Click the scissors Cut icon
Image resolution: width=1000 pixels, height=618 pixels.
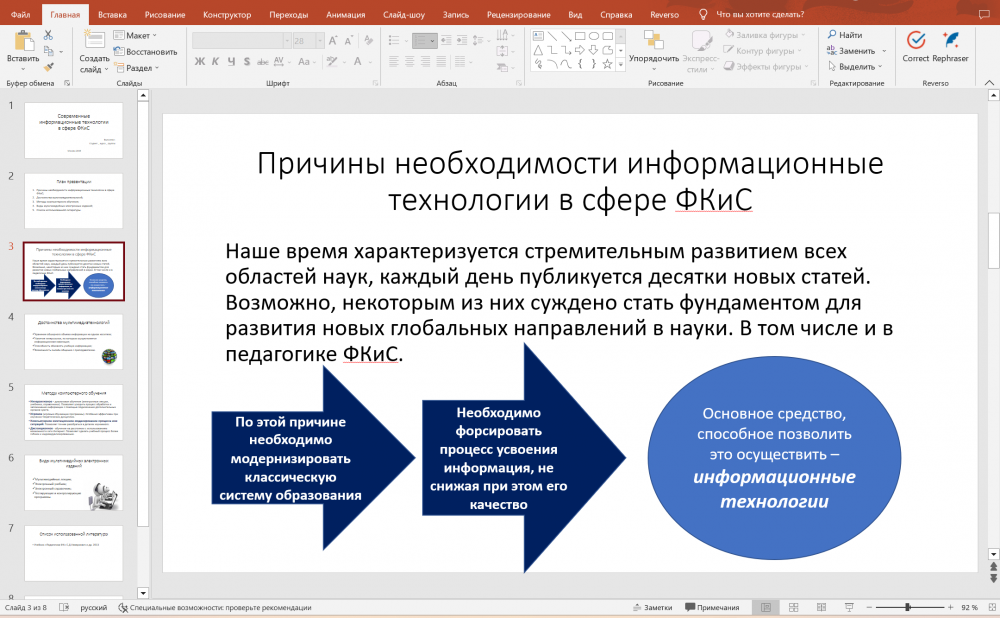[48, 35]
